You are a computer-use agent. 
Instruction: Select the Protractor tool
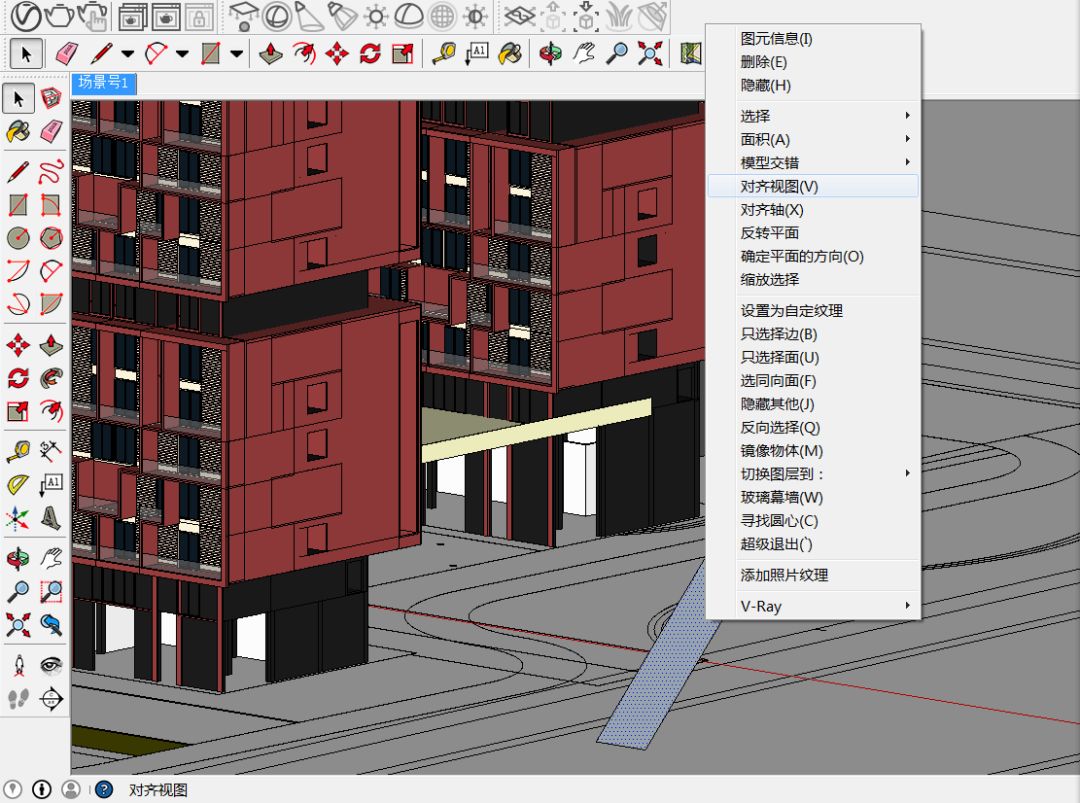point(18,485)
